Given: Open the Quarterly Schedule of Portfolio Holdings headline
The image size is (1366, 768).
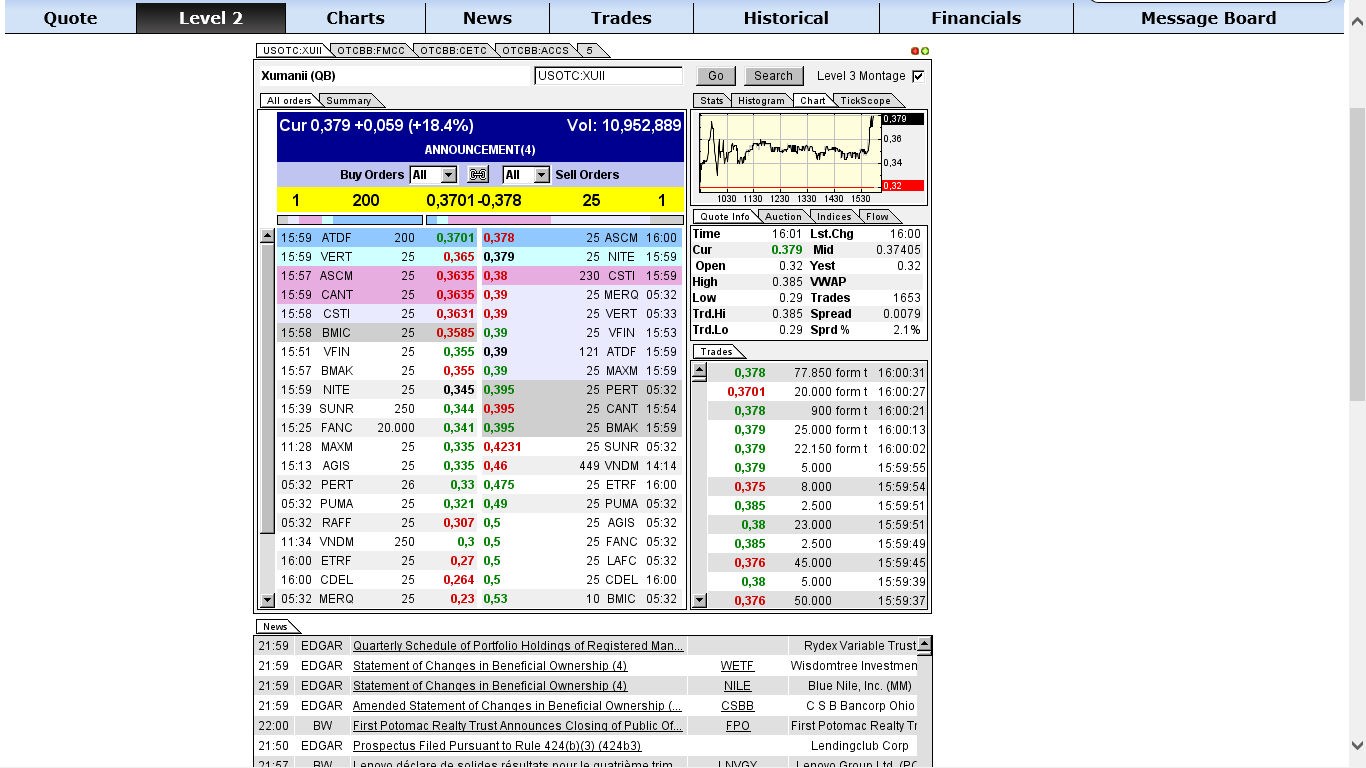Looking at the screenshot, I should [x=518, y=646].
